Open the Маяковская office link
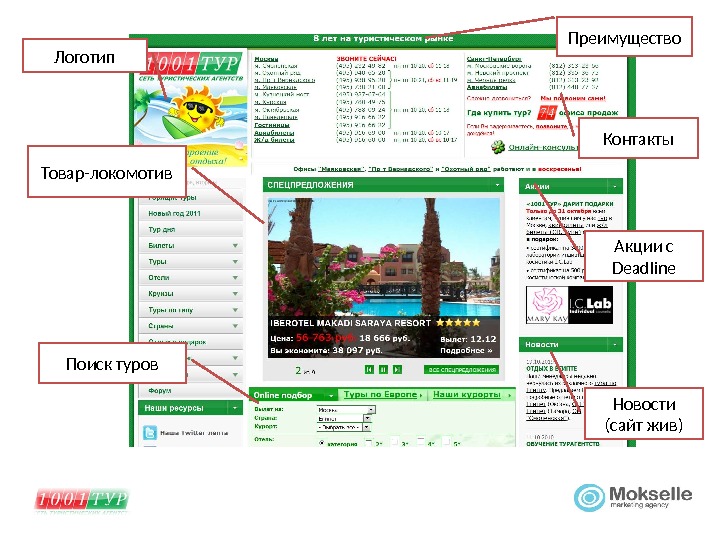The width and height of the screenshot is (720, 540). [342, 169]
